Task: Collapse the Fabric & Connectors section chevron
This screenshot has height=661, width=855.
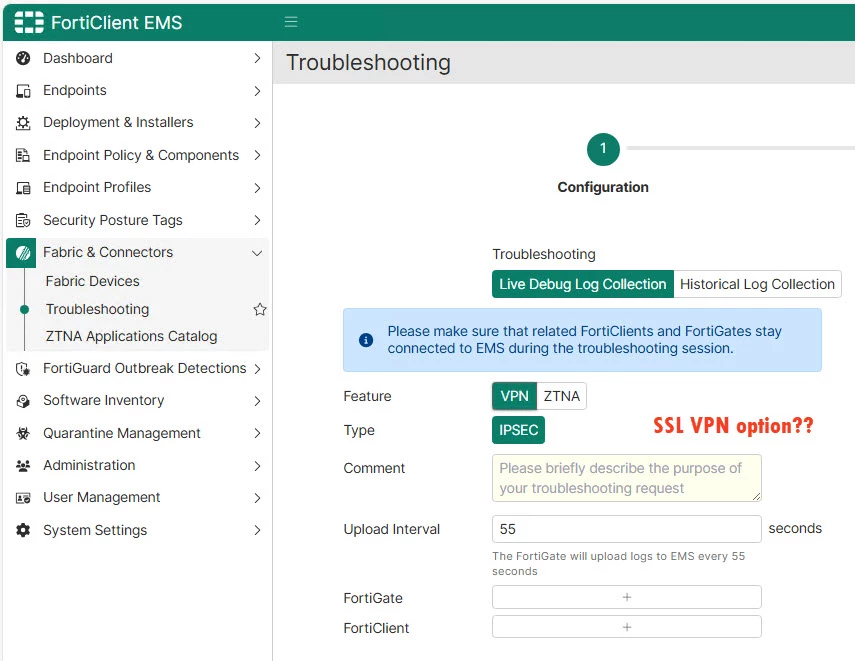Action: [257, 253]
